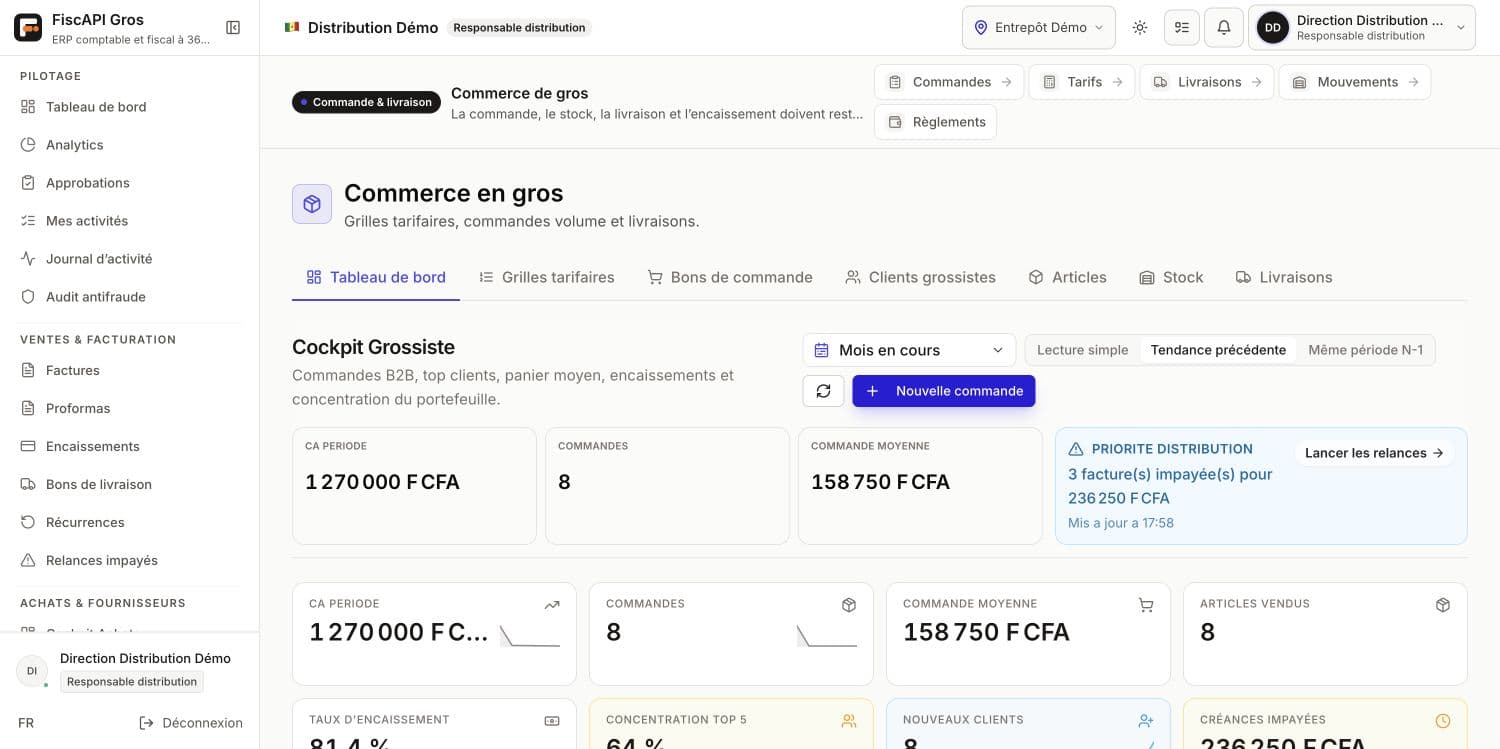1500x749 pixels.
Task: Click the 236 250 F CFA unpaid amount
Action: (x=1118, y=498)
